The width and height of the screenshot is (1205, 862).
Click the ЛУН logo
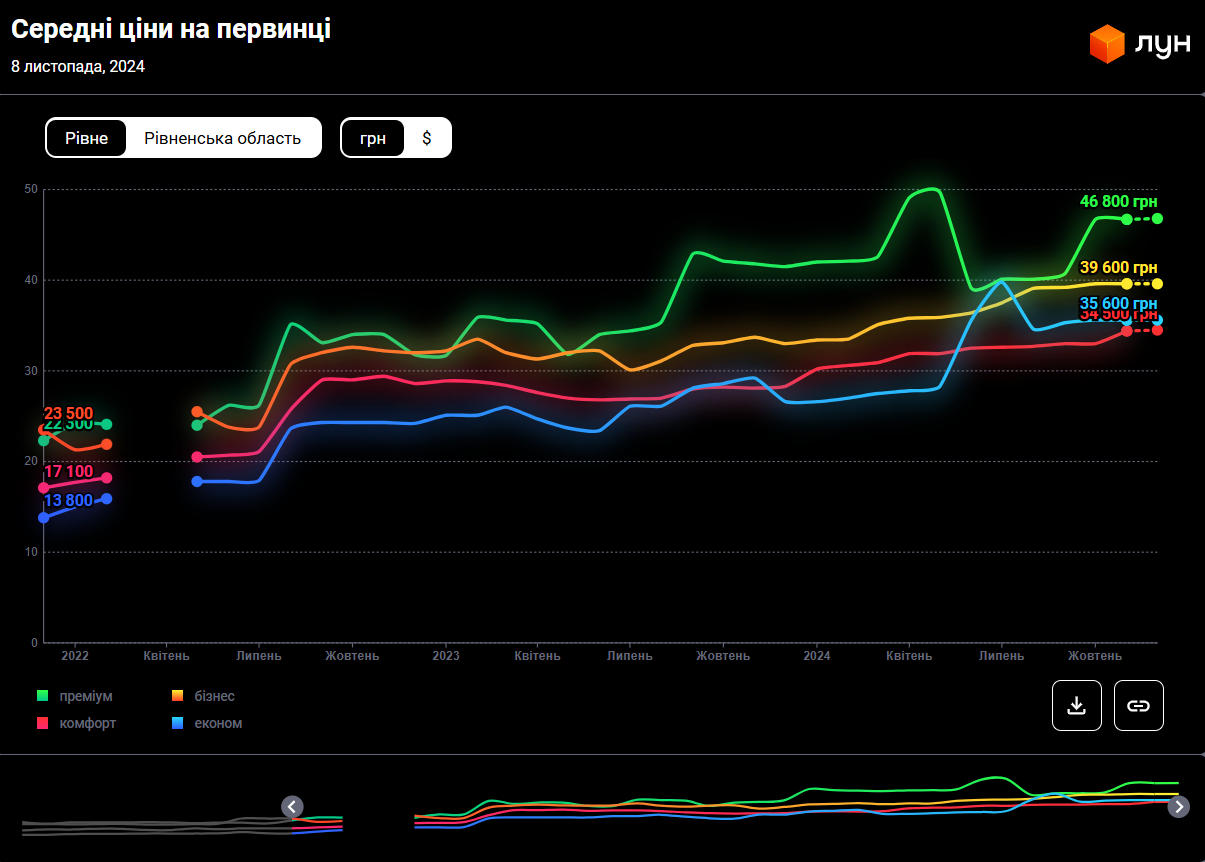(x=1140, y=44)
